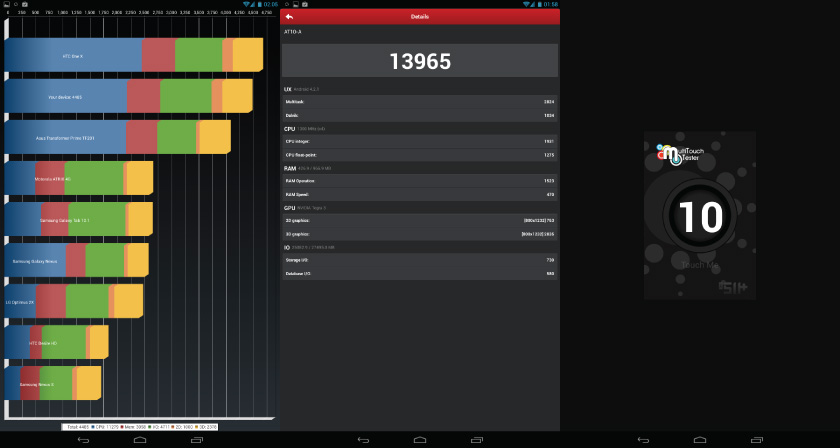This screenshot has width=840, height=448.
Task: Open recent apps under Quadrant chart
Action: [x=197, y=440]
